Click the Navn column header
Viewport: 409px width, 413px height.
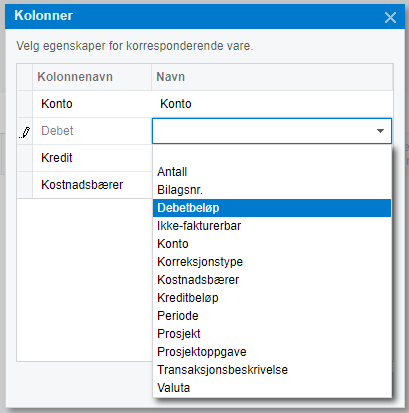coord(272,77)
